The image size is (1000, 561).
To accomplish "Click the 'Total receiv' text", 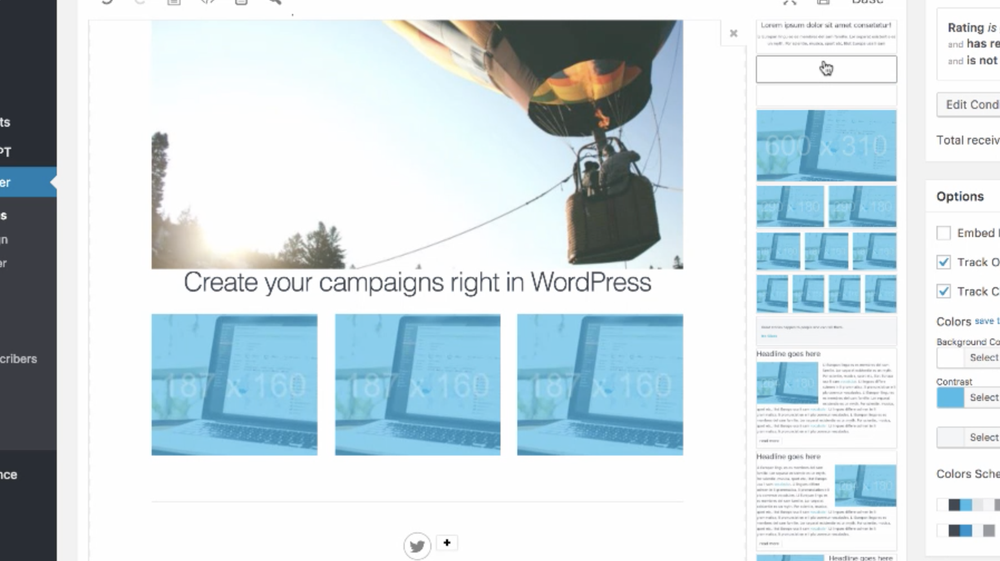I will [x=967, y=140].
